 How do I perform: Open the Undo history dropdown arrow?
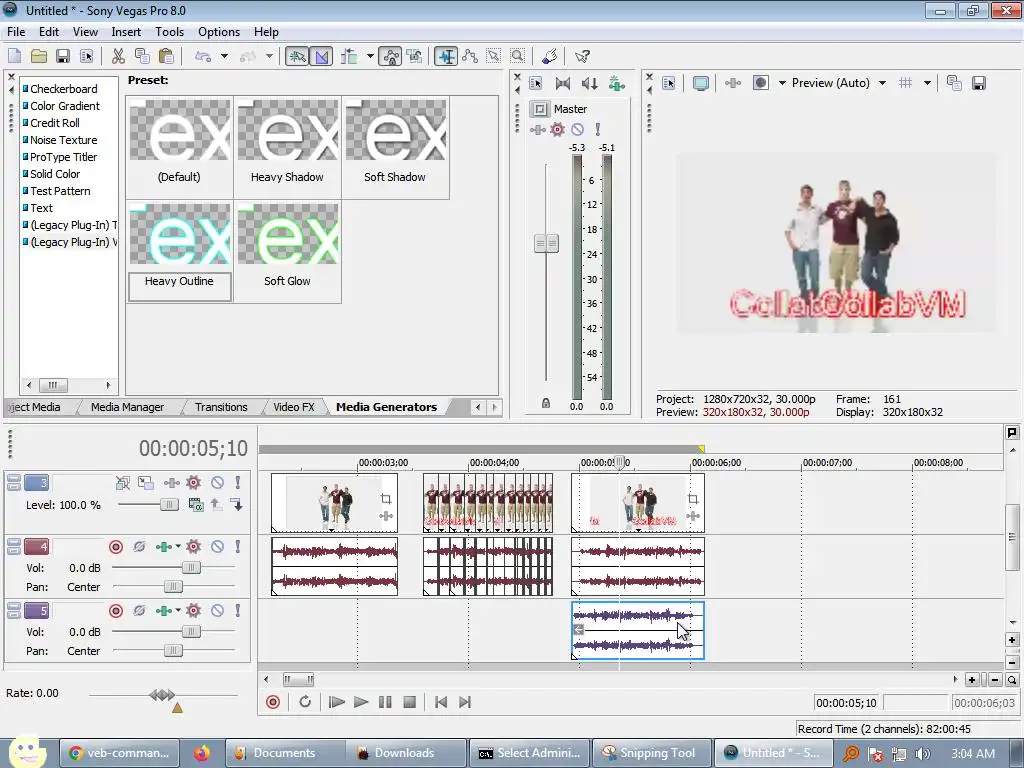point(224,56)
